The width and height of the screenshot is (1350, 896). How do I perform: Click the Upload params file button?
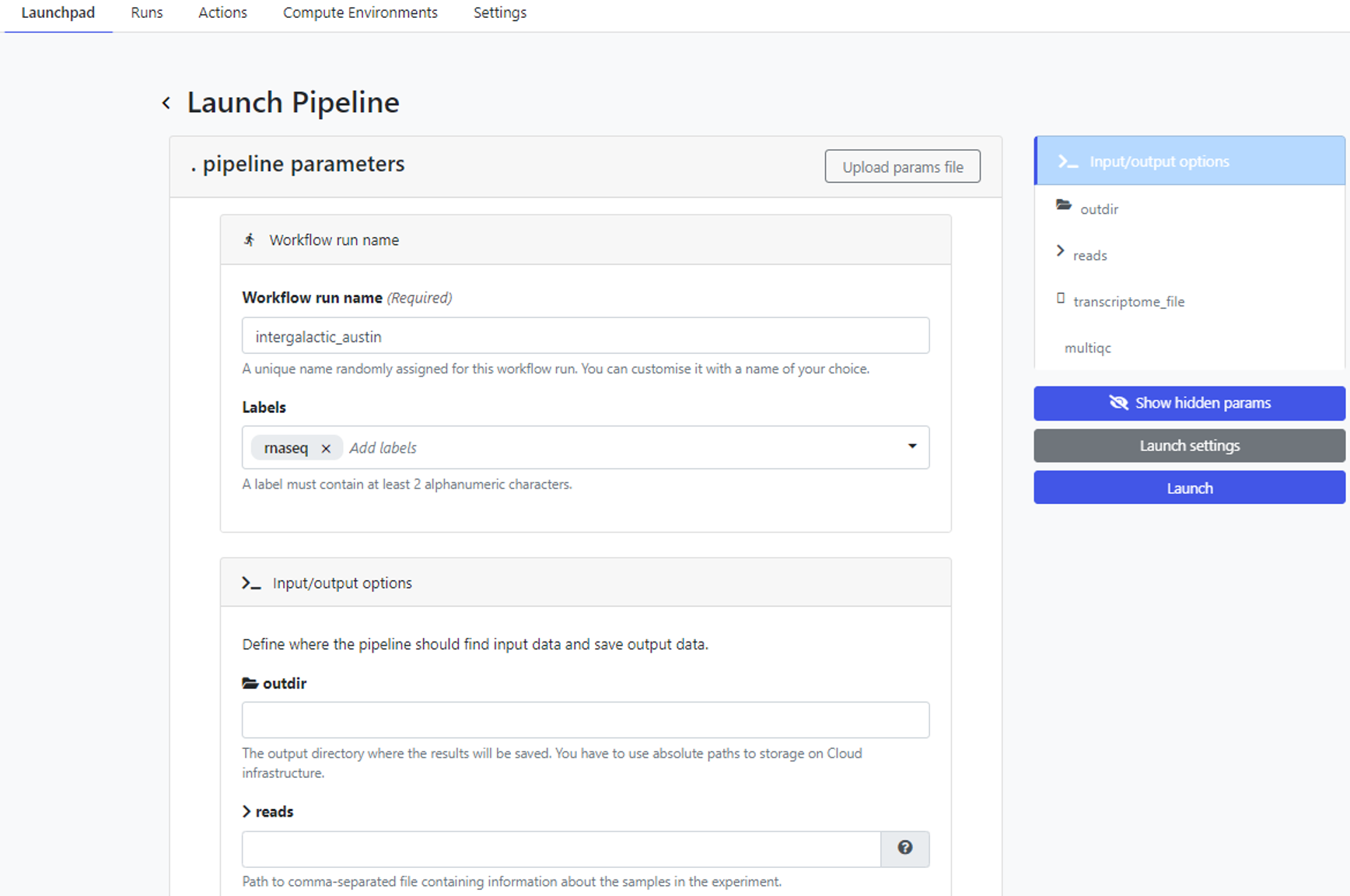tap(902, 166)
